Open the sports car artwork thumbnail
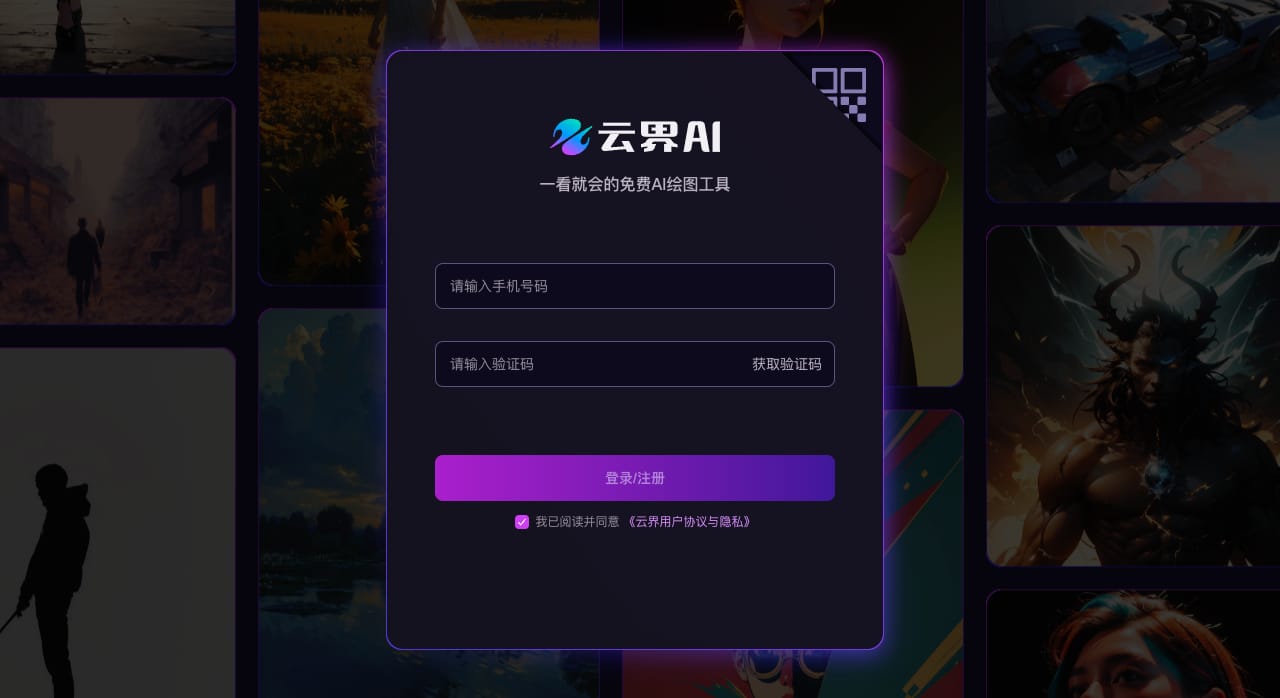 click(x=1133, y=100)
